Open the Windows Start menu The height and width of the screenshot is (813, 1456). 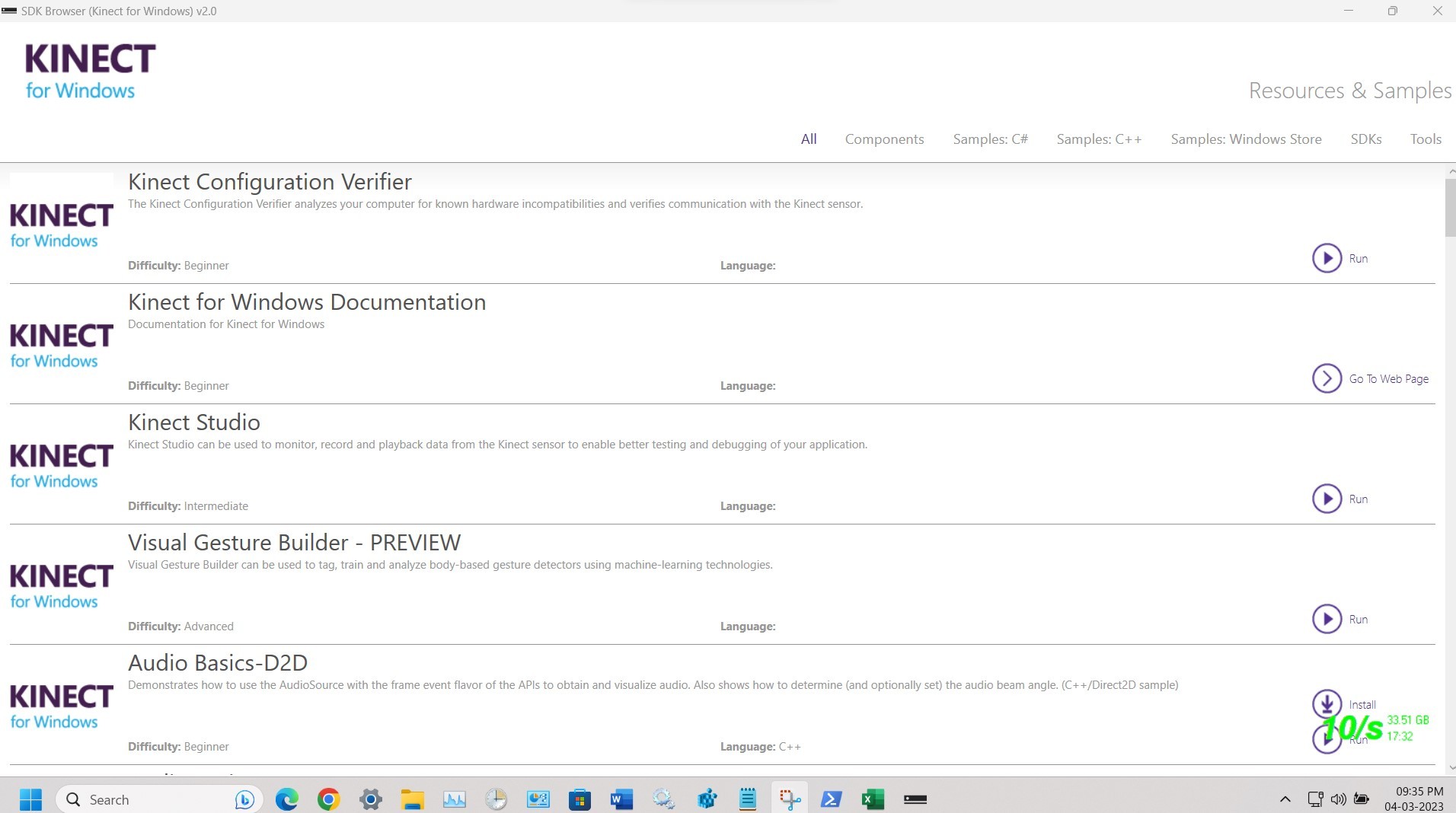pos(30,799)
